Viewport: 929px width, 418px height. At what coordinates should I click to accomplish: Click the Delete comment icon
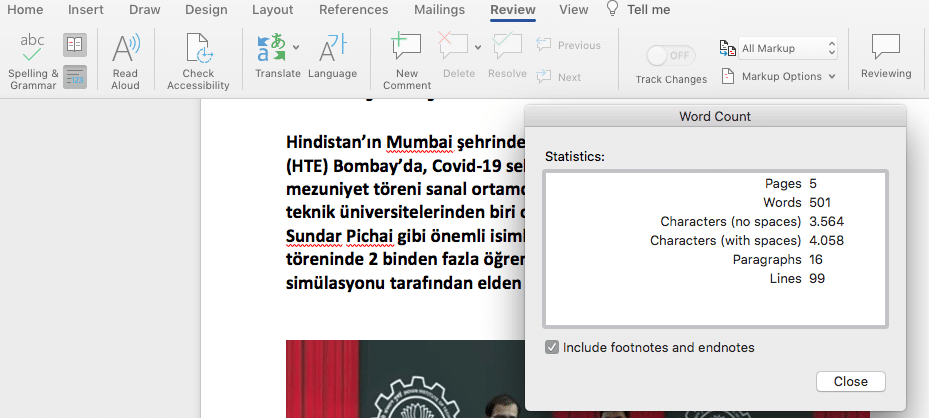[453, 46]
